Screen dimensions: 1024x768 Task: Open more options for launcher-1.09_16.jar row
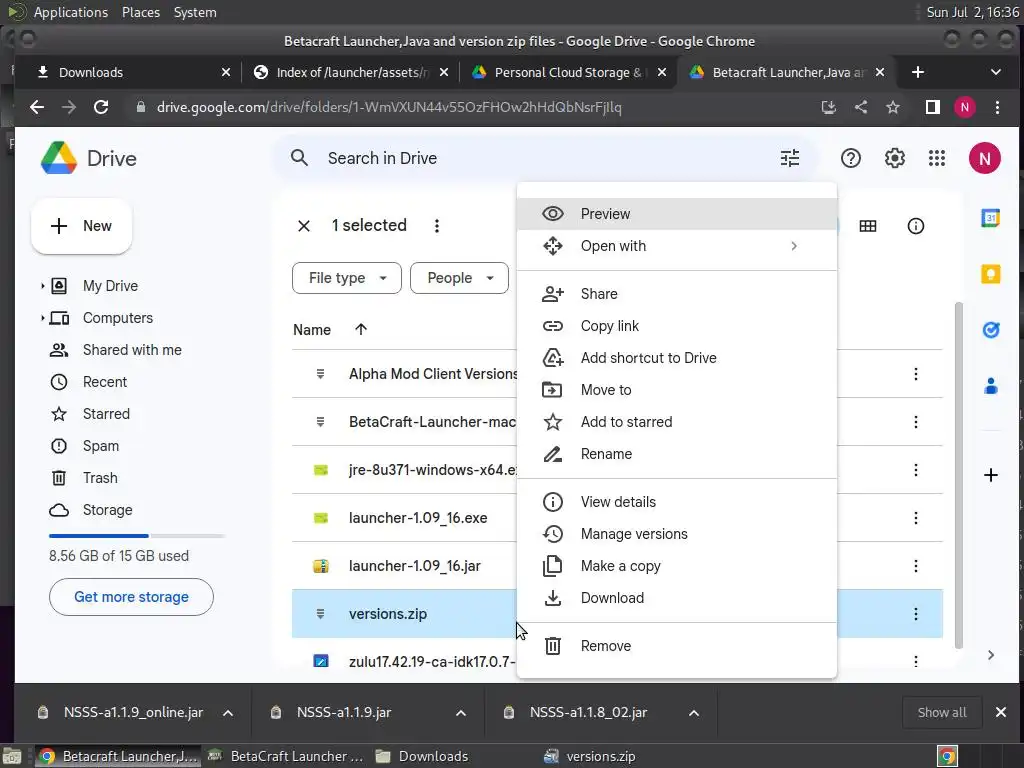[916, 566]
